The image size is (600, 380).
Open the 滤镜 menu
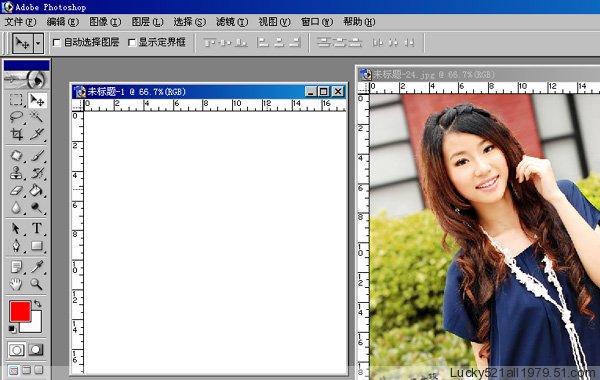tap(232, 22)
